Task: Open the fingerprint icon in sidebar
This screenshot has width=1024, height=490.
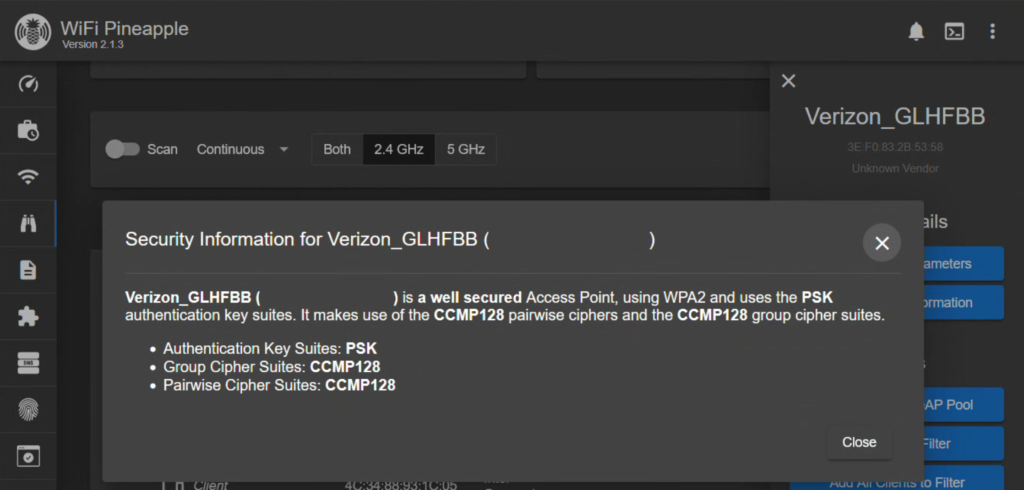Action: (28, 410)
